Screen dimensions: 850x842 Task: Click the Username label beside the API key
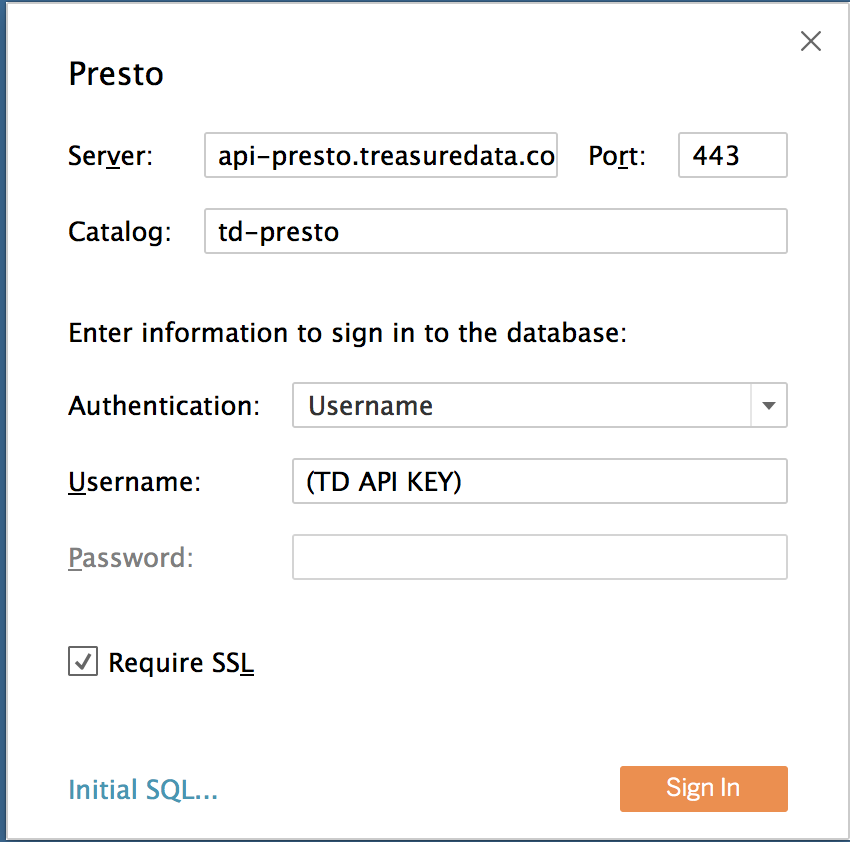point(134,481)
